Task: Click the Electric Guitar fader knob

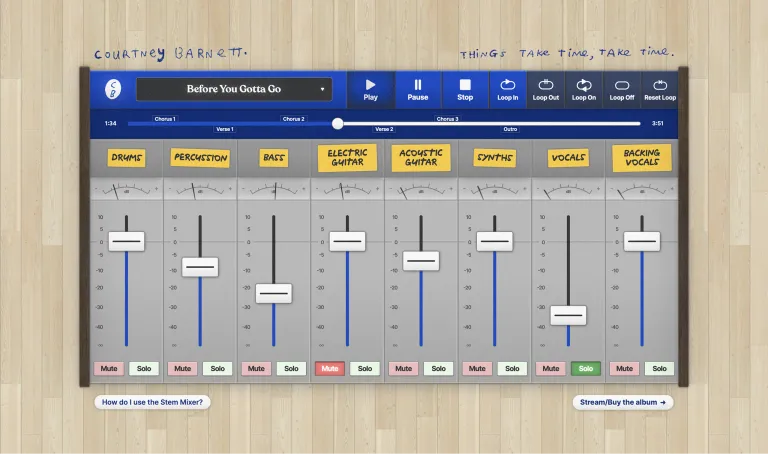Action: pyautogui.click(x=347, y=241)
